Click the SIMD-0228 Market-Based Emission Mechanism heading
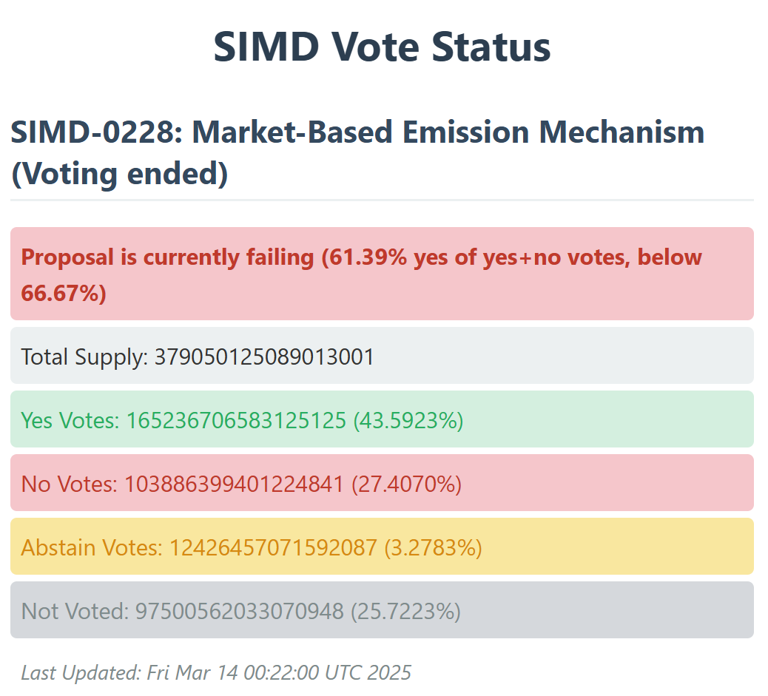Screen dimensions: 768x696 pos(357,132)
